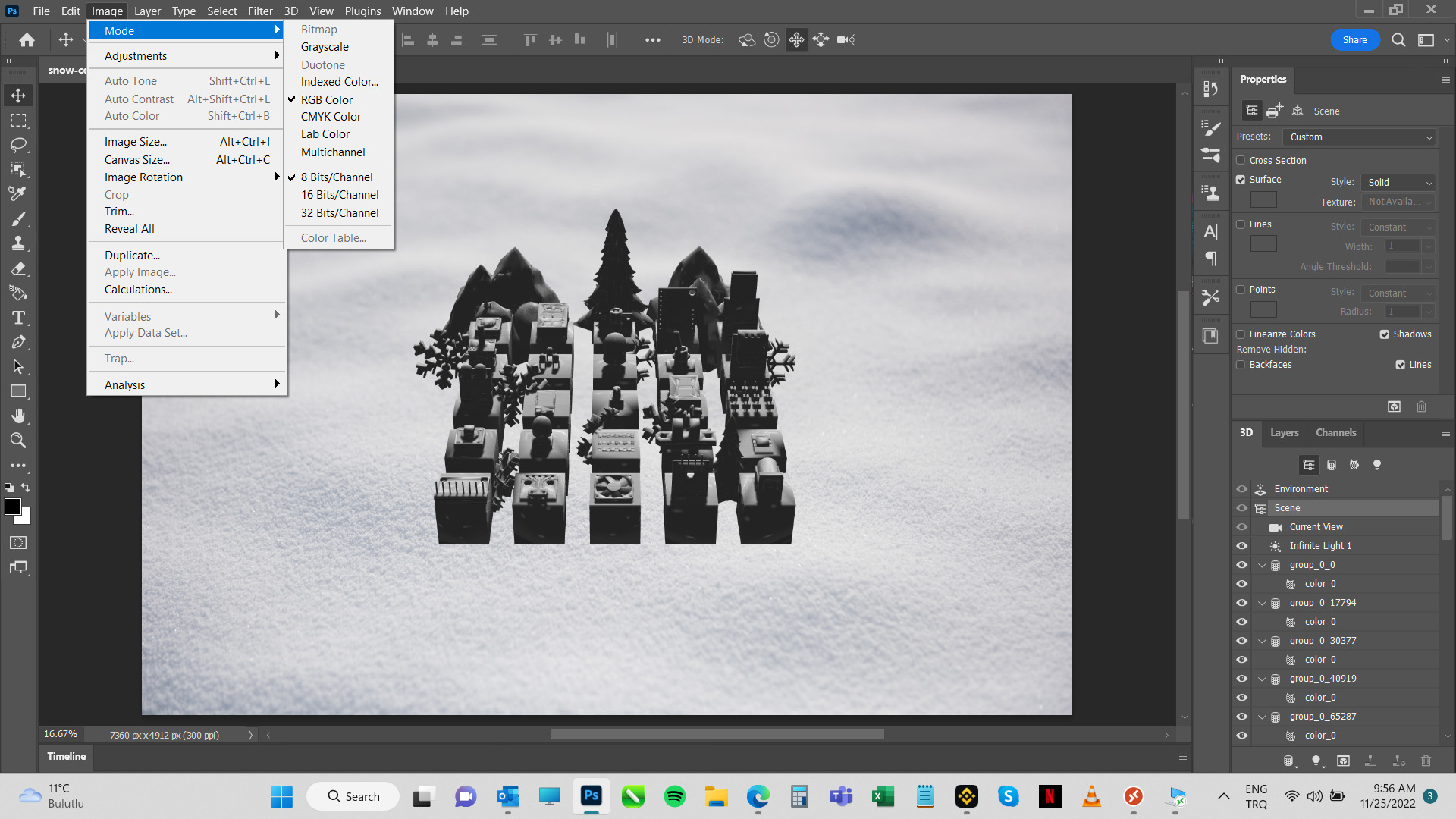Choose Grayscale from the Mode submenu
The image size is (1456, 819).
(x=325, y=47)
